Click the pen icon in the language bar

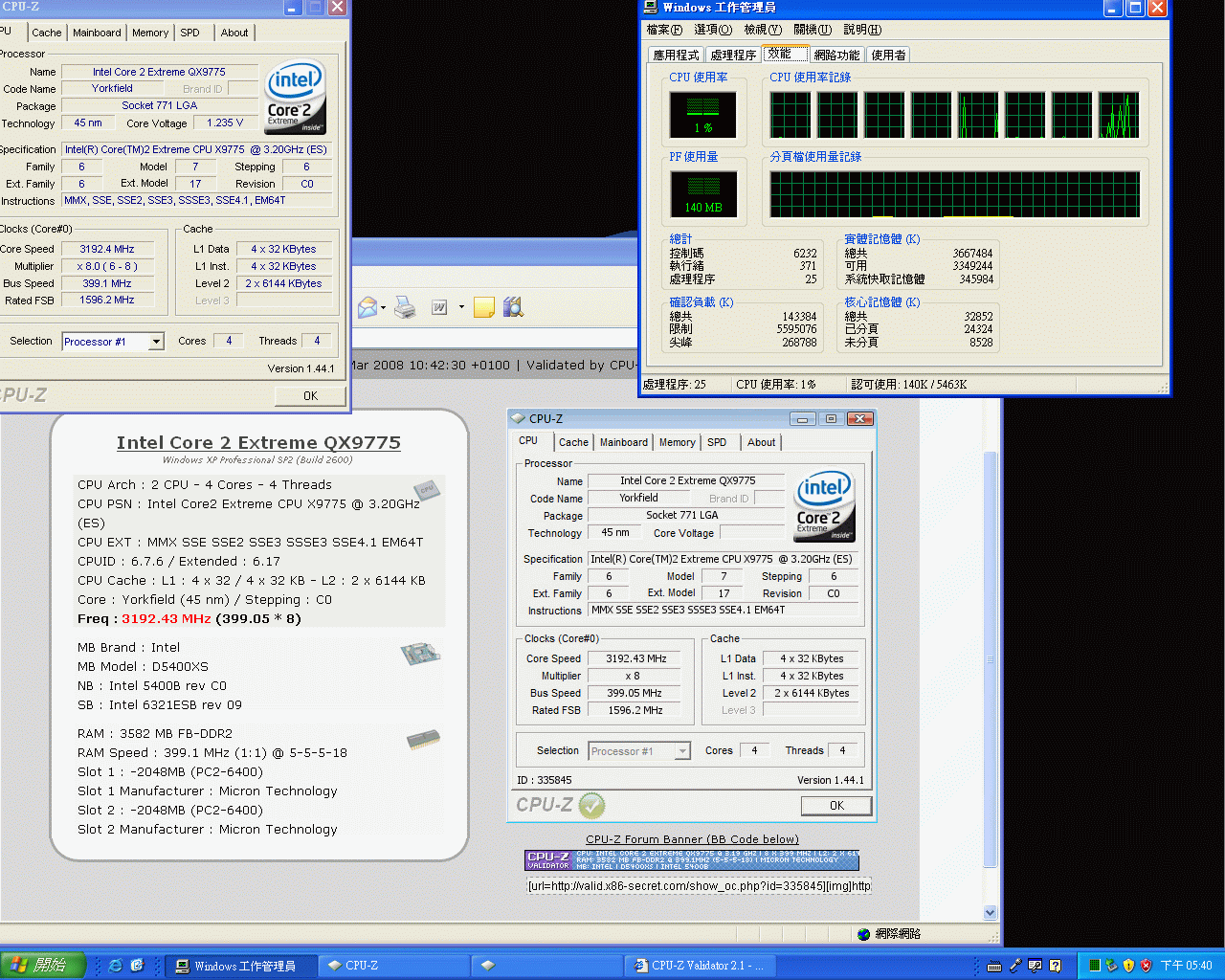click(x=1015, y=966)
